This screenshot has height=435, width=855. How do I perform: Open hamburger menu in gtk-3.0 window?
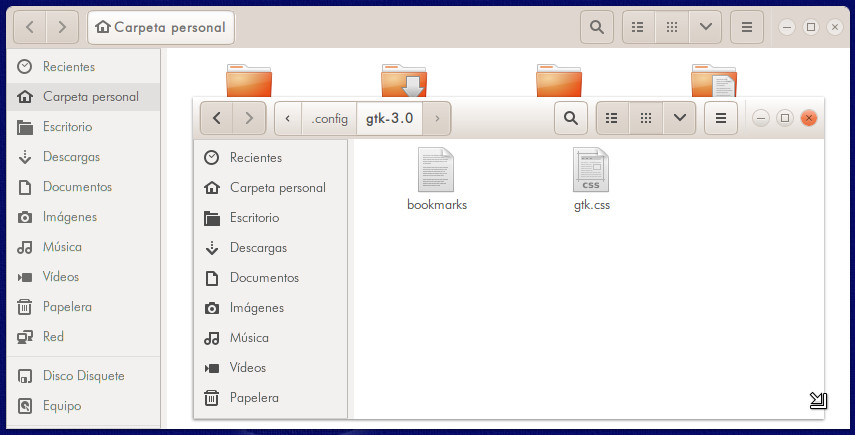[721, 118]
